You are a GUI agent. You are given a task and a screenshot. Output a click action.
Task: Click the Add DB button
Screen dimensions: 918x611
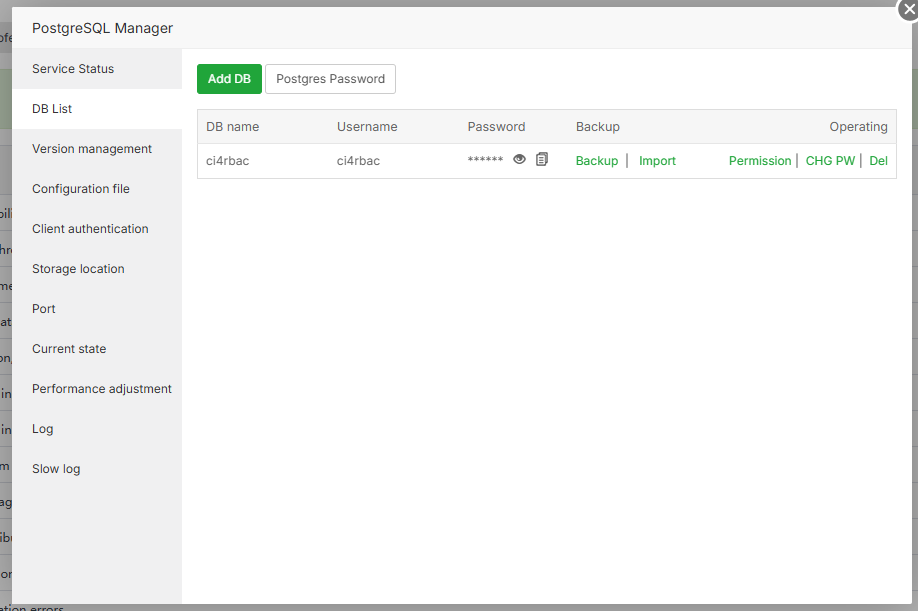tap(230, 79)
